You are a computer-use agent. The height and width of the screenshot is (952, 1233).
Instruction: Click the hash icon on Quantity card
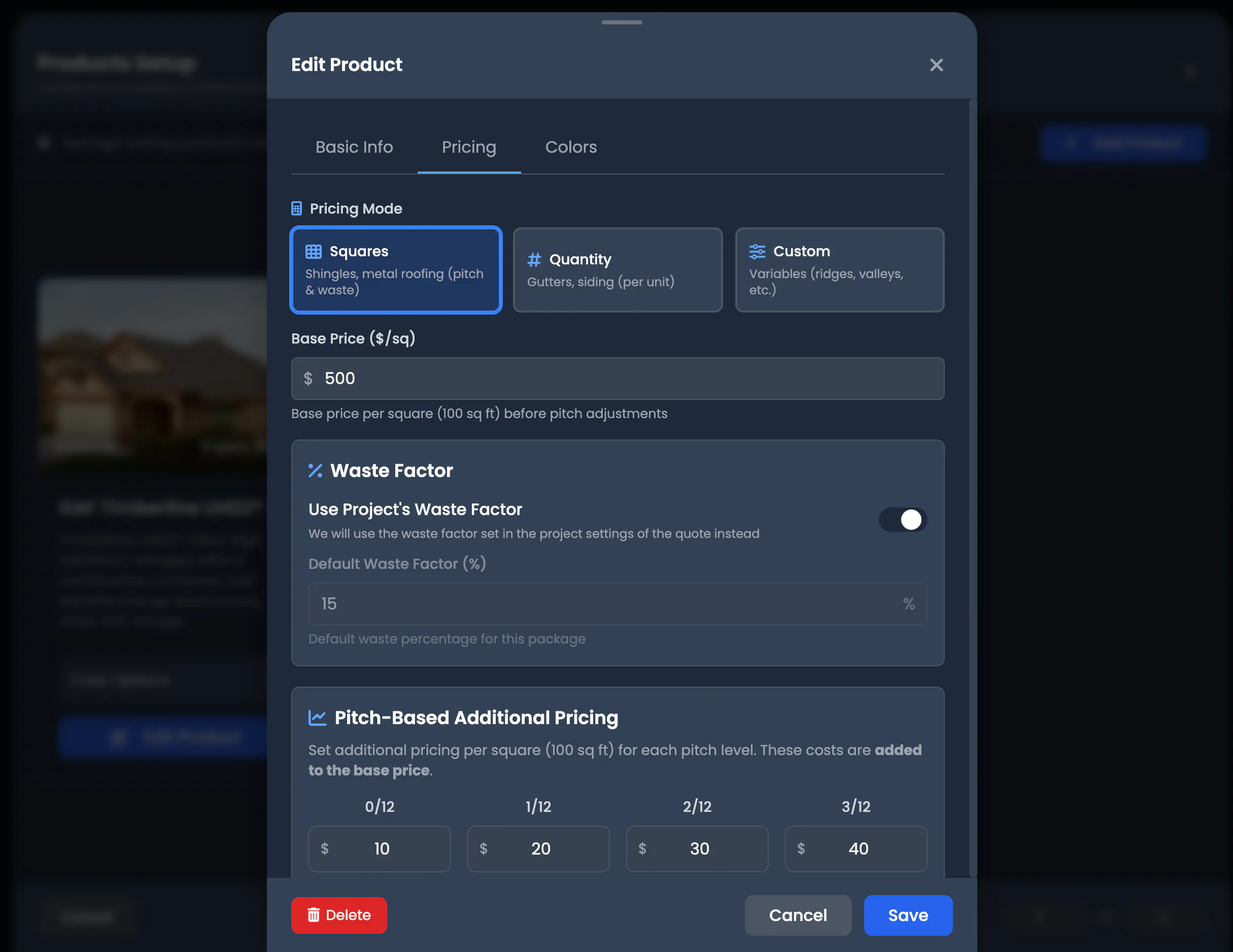(534, 260)
